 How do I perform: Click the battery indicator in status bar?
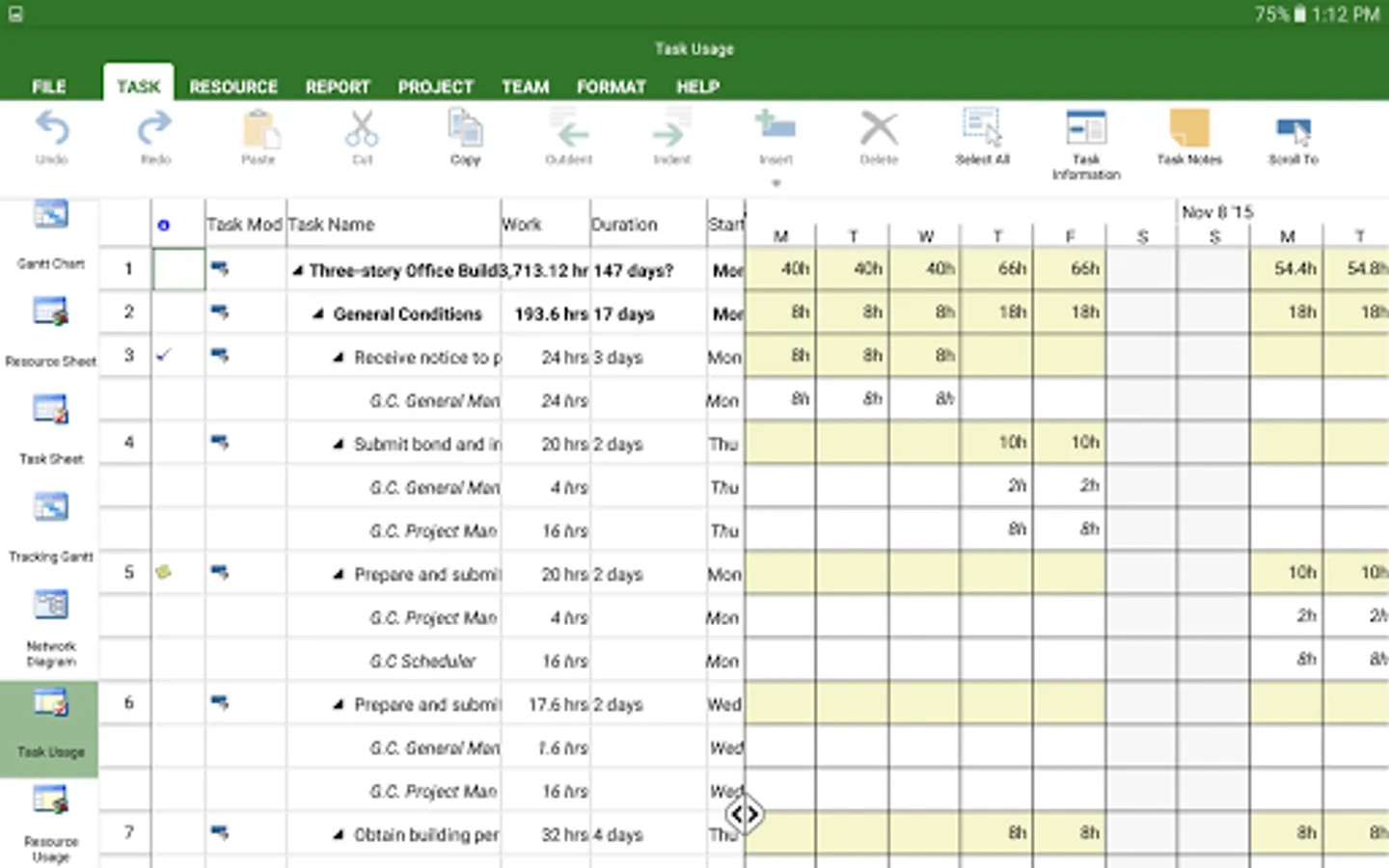click(1298, 14)
